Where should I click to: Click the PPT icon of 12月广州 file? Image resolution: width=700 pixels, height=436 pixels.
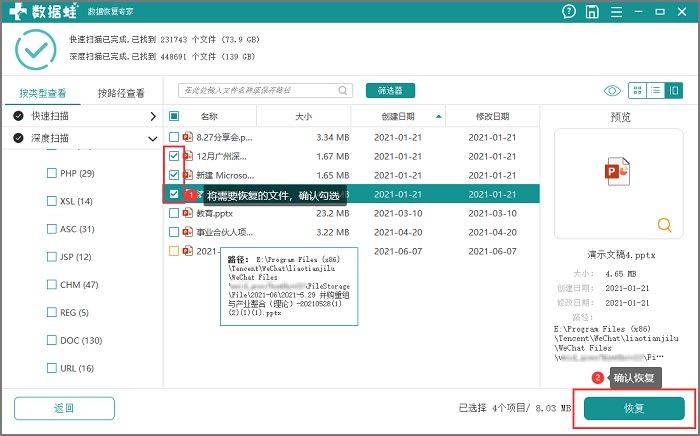pyautogui.click(x=188, y=156)
